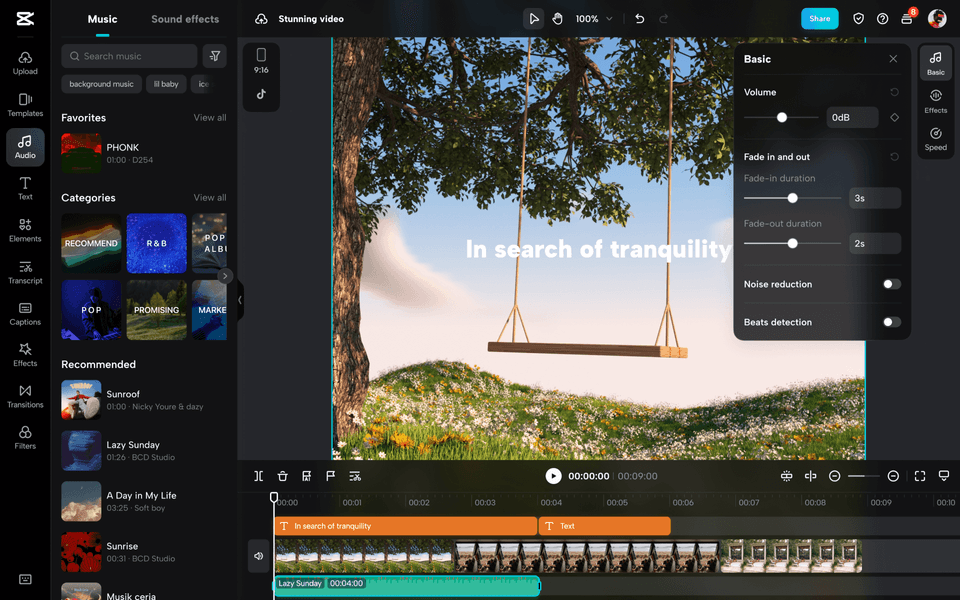Click the Delete icon above the timeline

pos(282,476)
